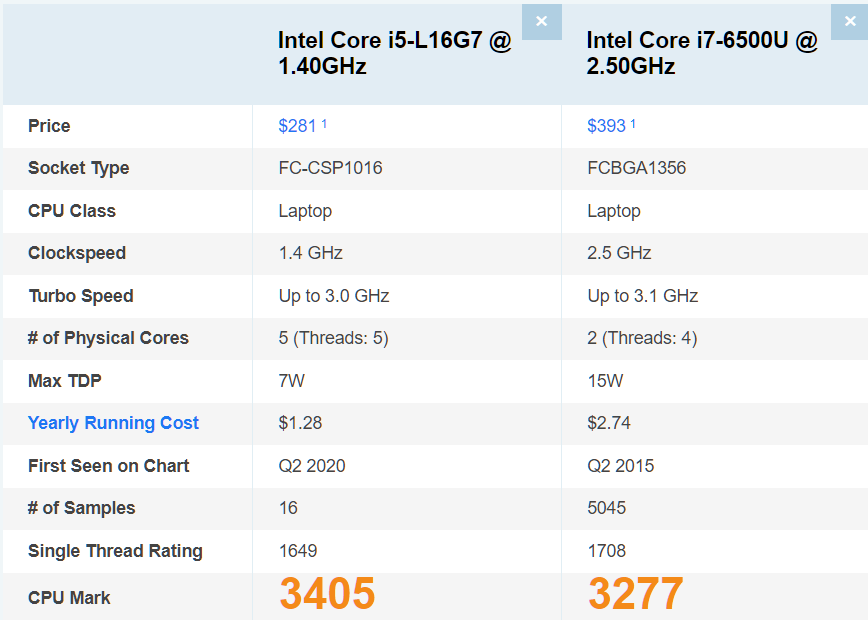The width and height of the screenshot is (868, 620).
Task: Click the # of Physical Cores label
Action: 108,338
